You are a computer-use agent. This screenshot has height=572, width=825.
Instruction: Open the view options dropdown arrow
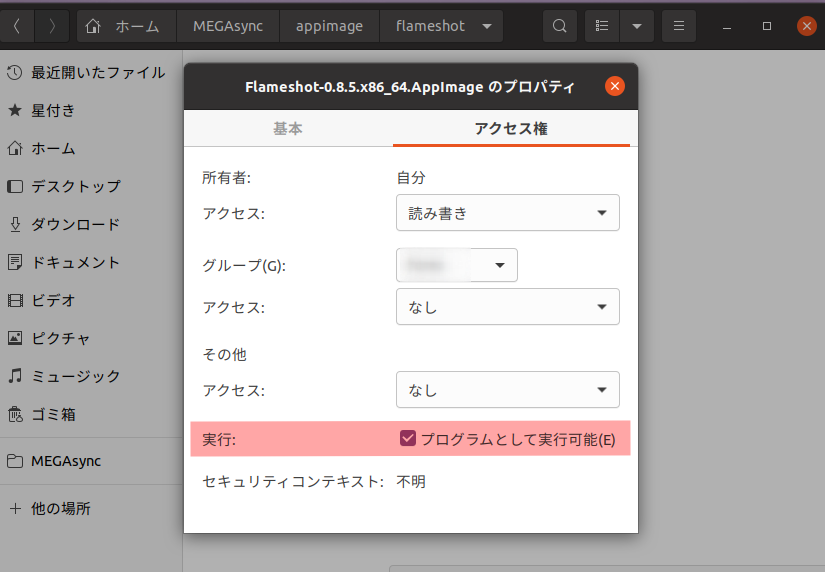637,26
